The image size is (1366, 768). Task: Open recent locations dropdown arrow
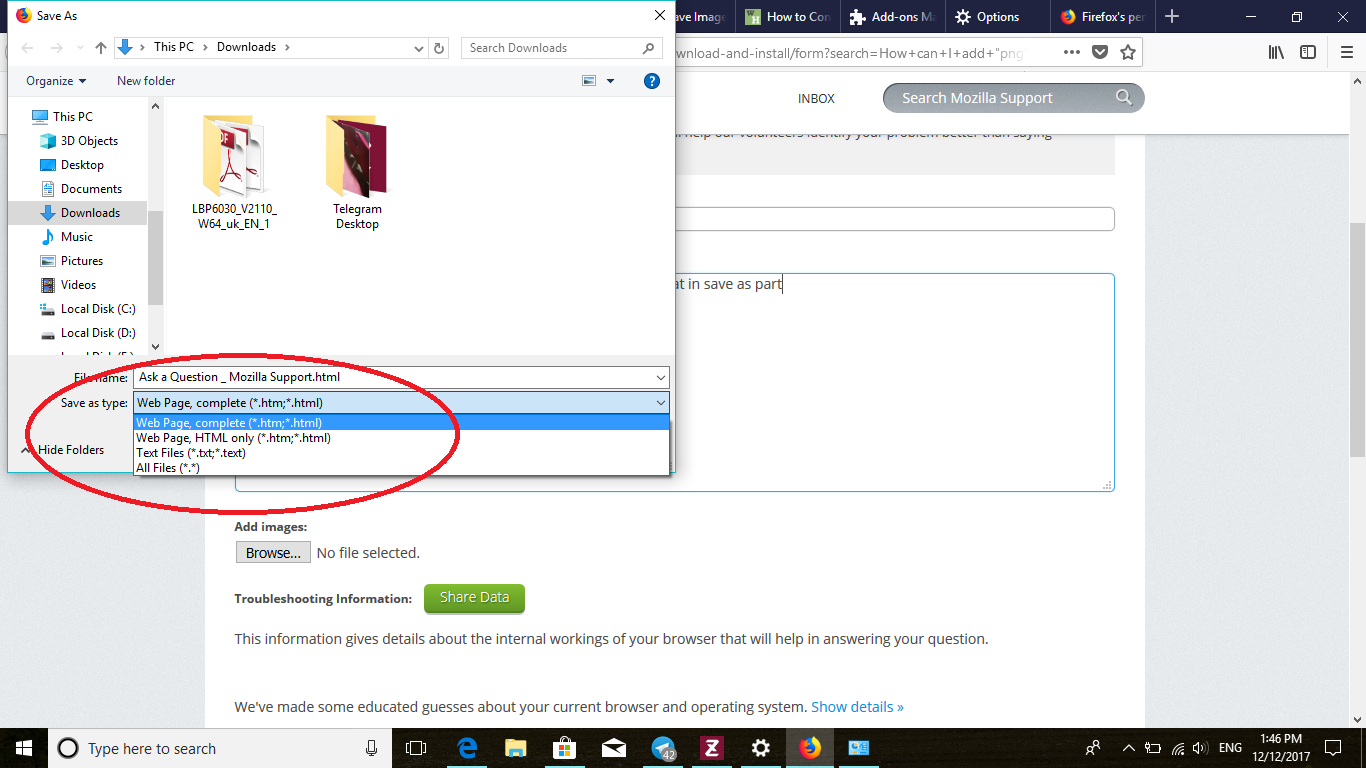(79, 47)
